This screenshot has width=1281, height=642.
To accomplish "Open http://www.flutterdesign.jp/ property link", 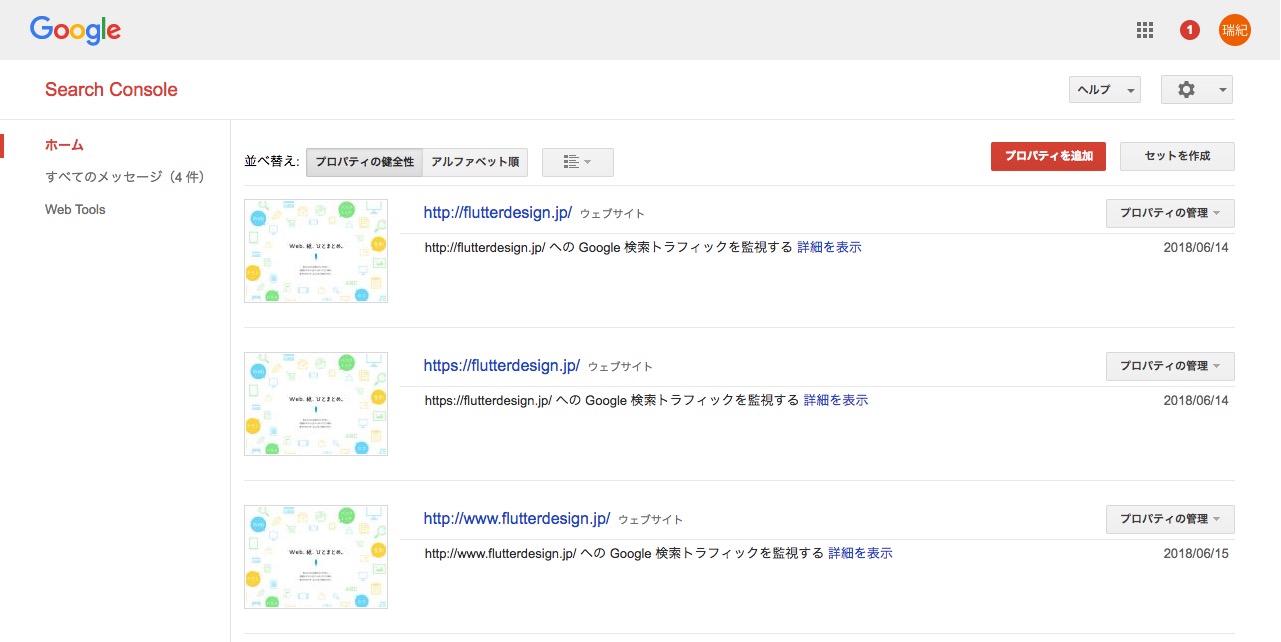I will 517,519.
